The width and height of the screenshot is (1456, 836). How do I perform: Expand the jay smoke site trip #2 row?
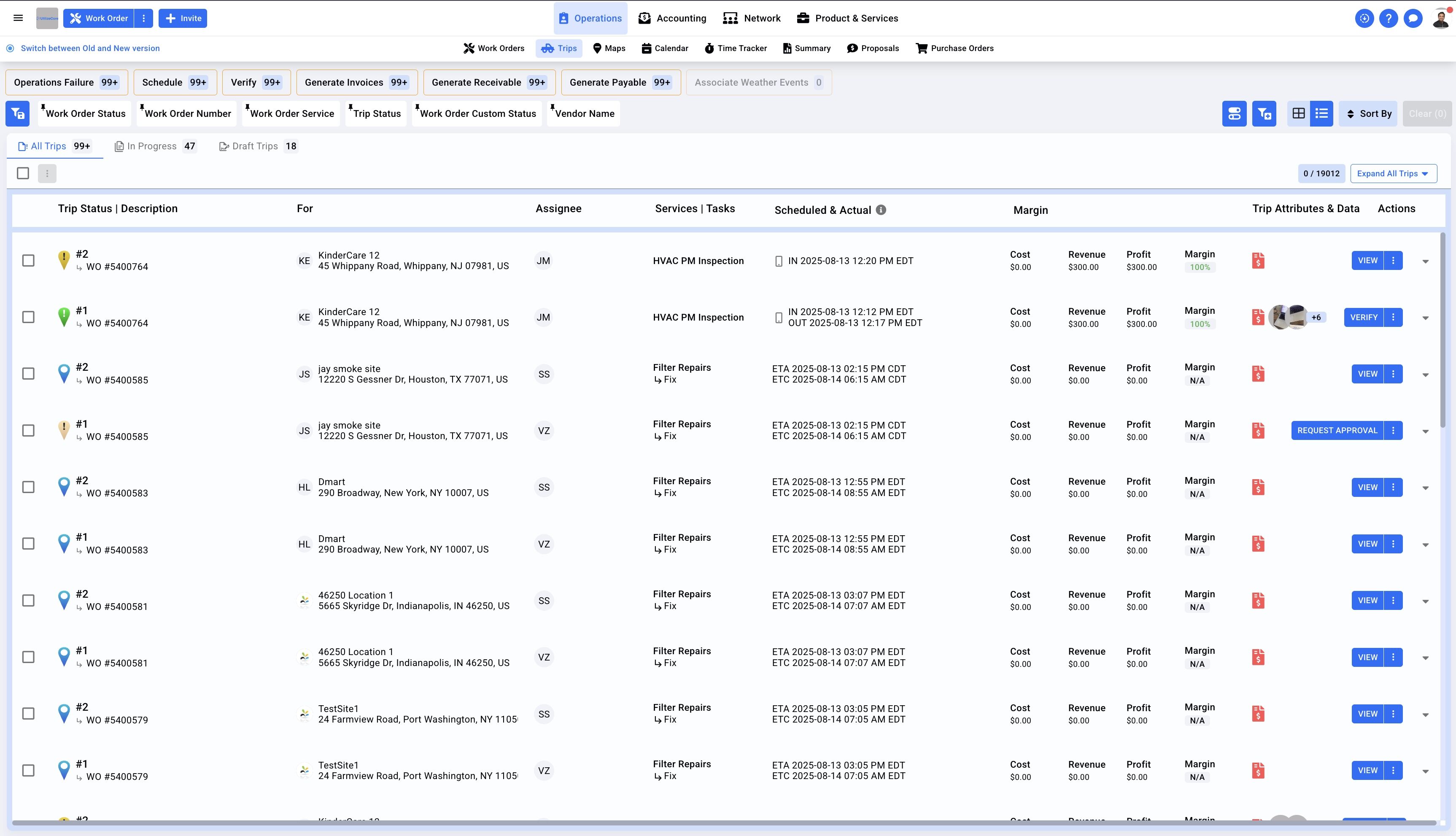pos(1425,375)
